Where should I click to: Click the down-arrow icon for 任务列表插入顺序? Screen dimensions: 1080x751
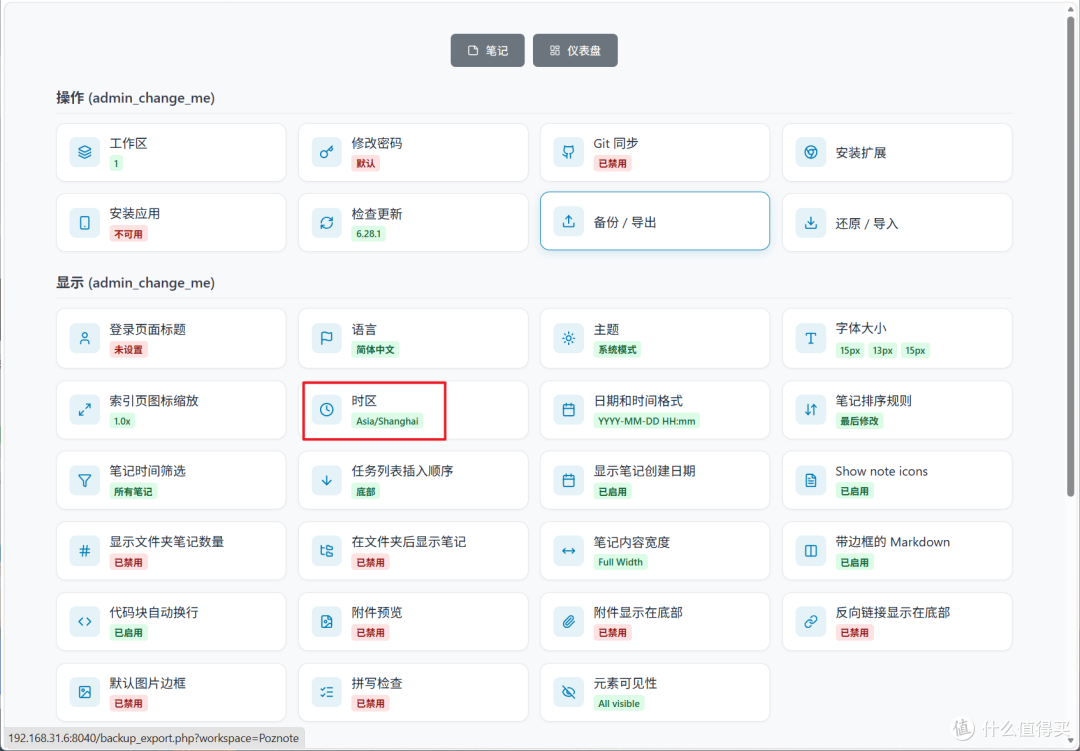326,480
